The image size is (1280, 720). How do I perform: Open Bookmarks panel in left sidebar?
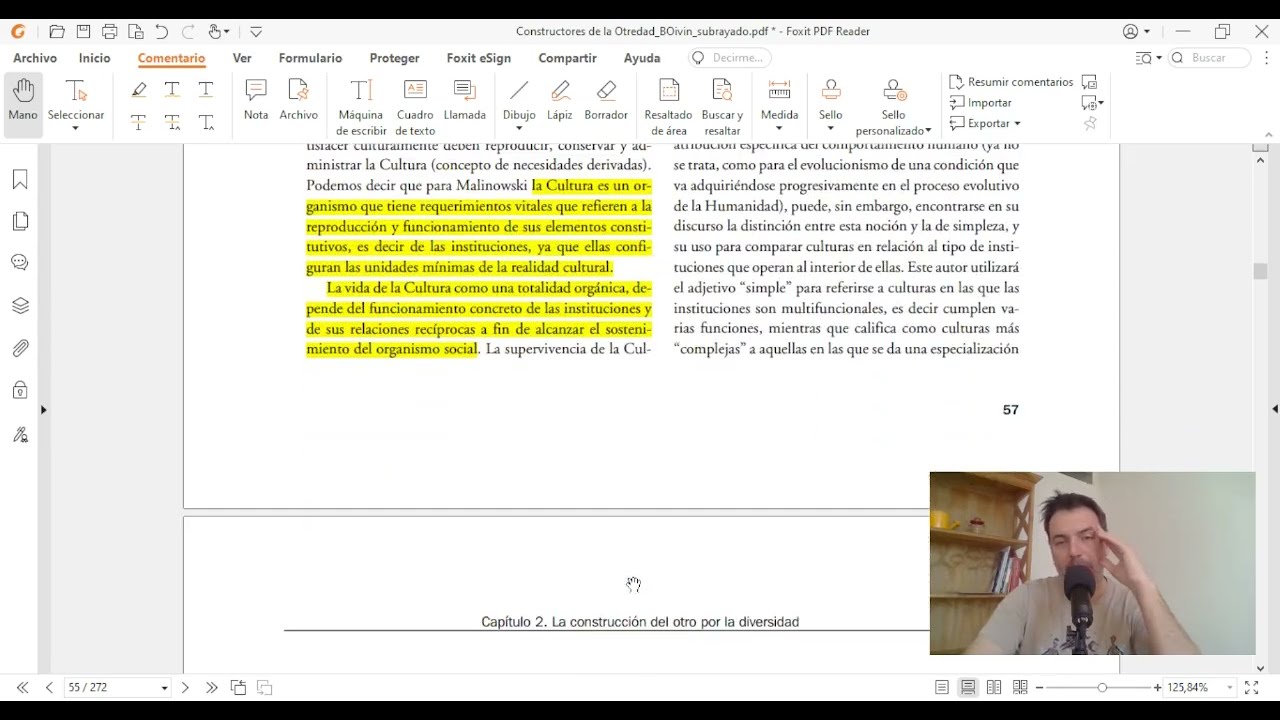pos(20,180)
